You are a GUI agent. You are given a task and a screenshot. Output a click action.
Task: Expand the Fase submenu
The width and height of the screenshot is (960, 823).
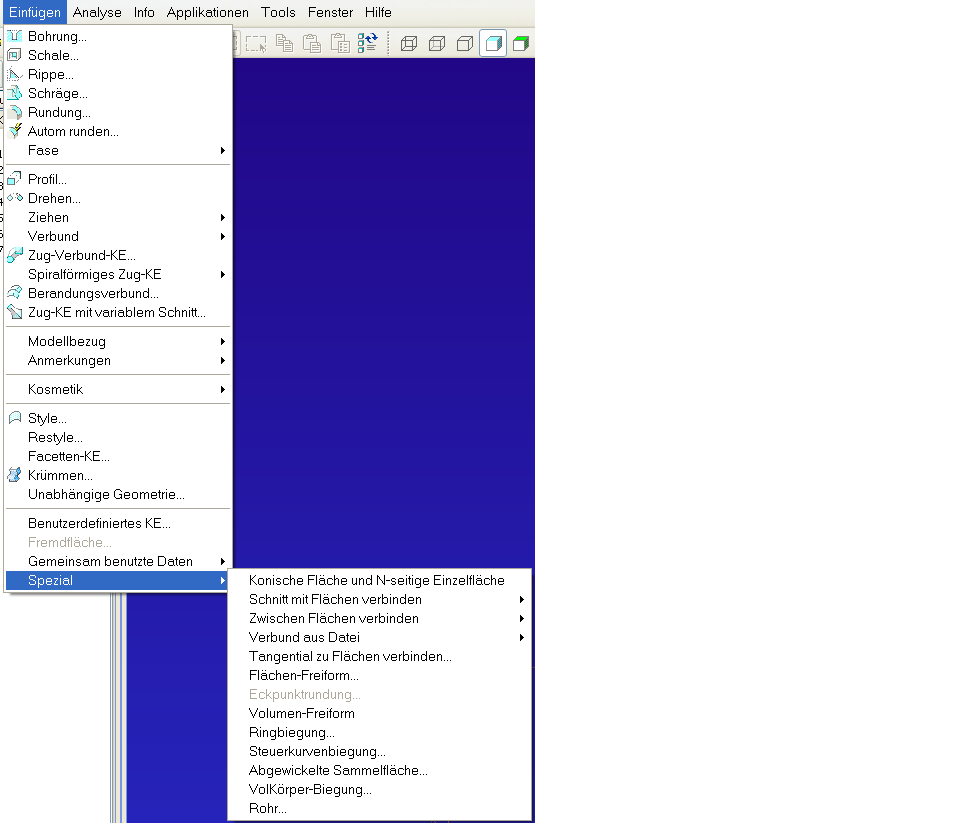pyautogui.click(x=118, y=150)
